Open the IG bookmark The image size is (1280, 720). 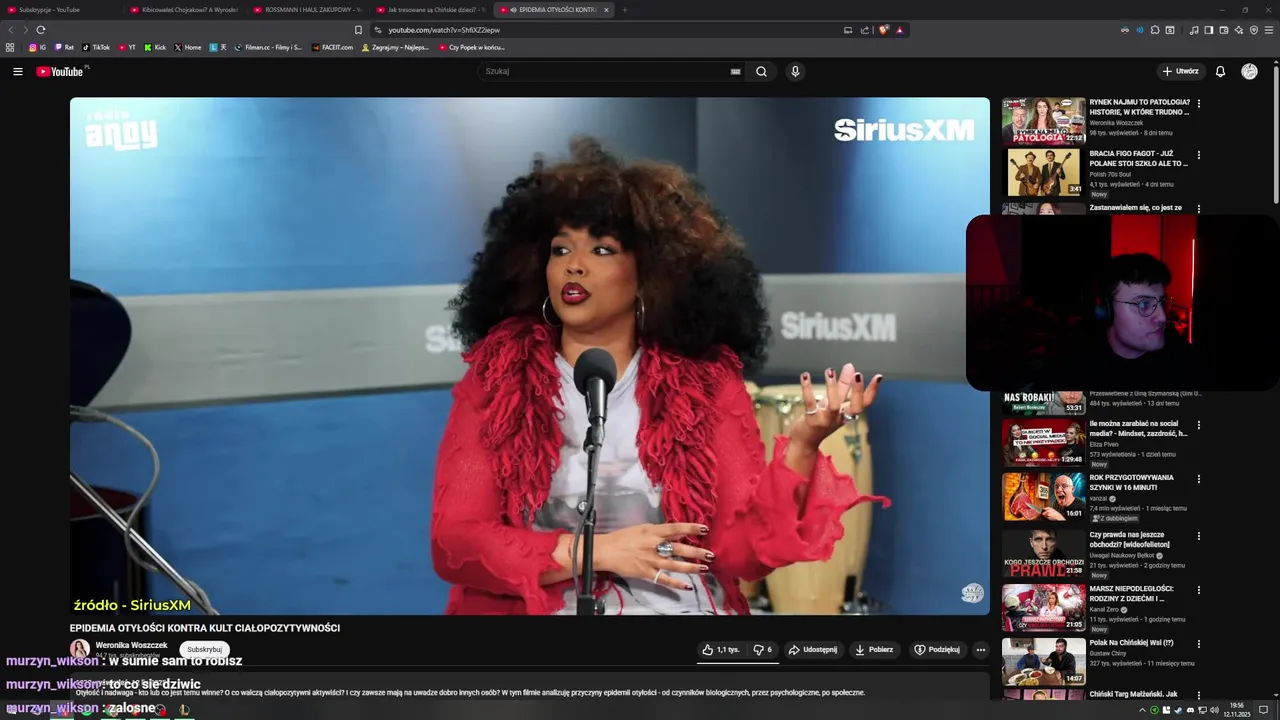37,47
